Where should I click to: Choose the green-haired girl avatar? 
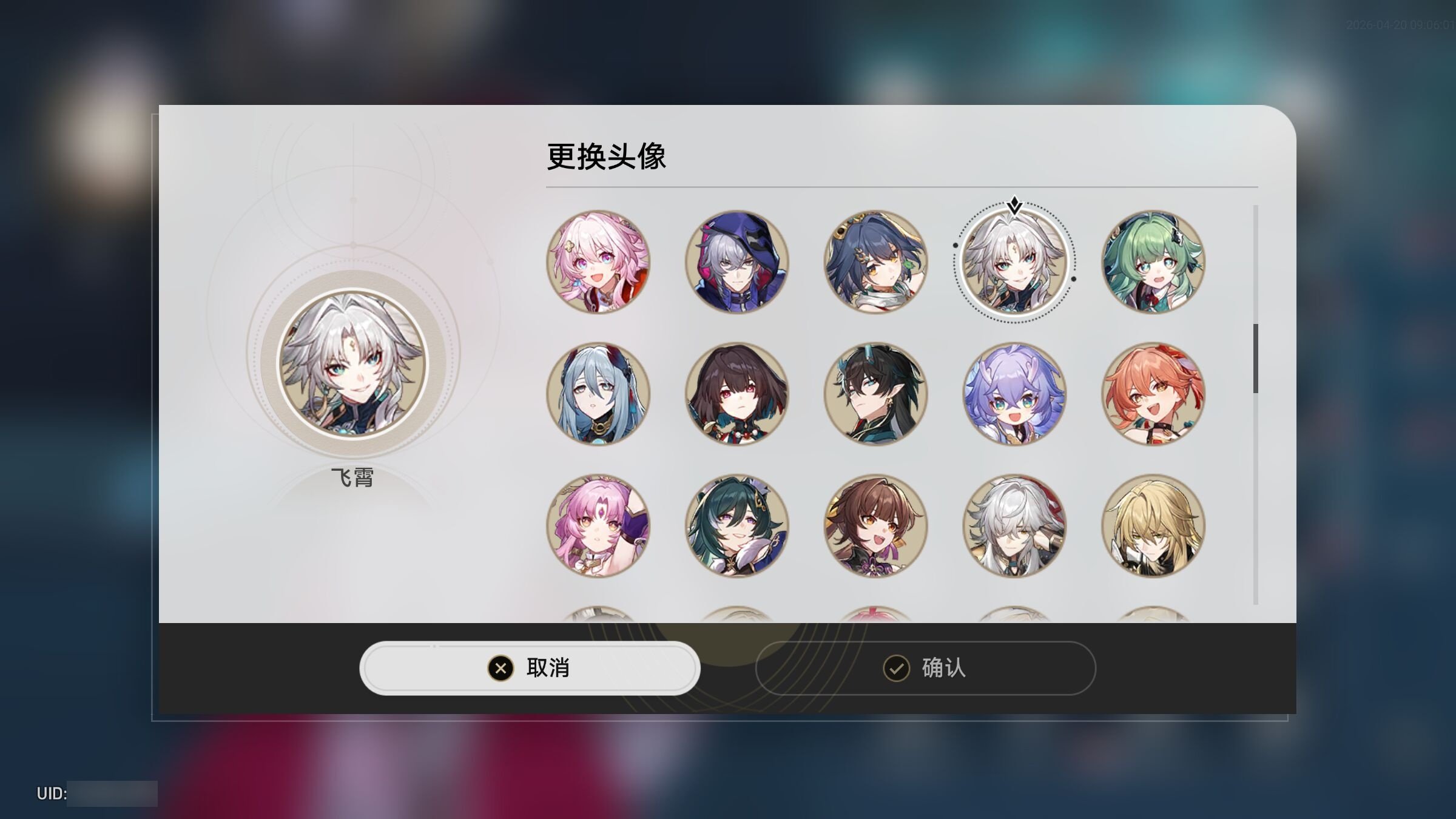click(1153, 262)
